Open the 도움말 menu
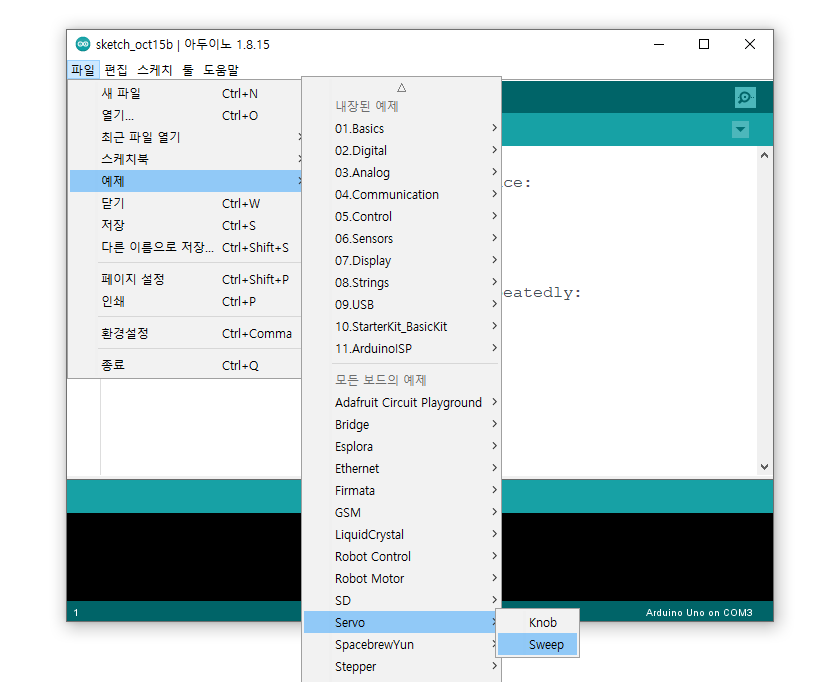This screenshot has height=682, width=815. point(221,70)
